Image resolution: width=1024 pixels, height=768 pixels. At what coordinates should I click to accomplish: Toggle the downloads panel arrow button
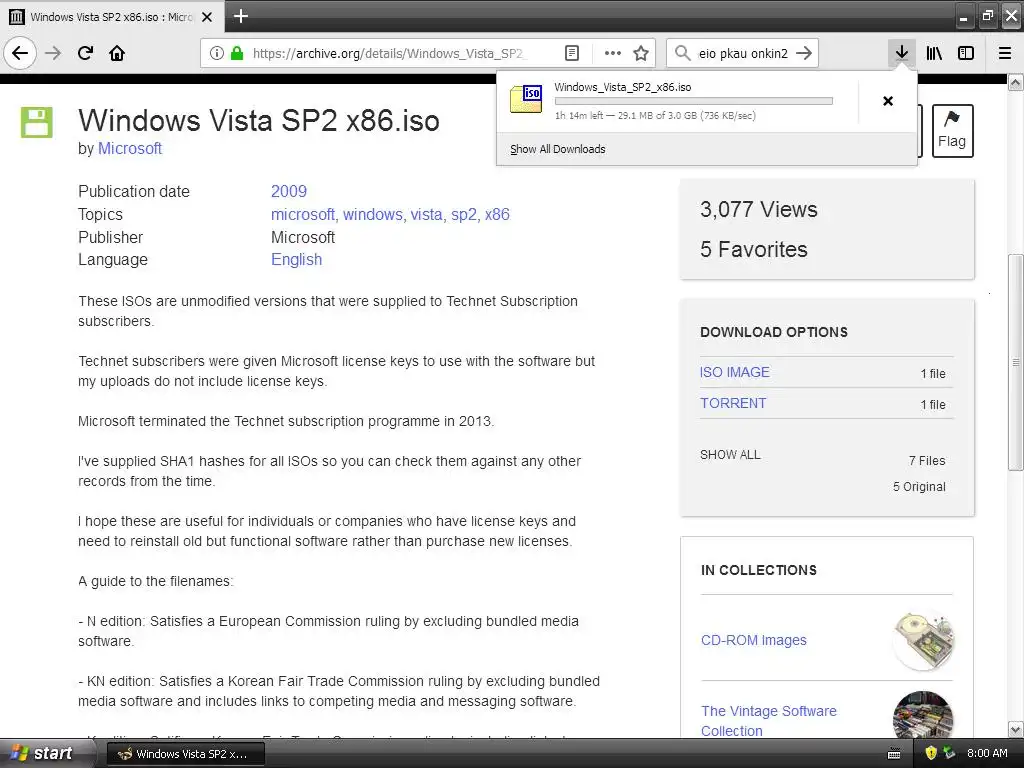901,53
